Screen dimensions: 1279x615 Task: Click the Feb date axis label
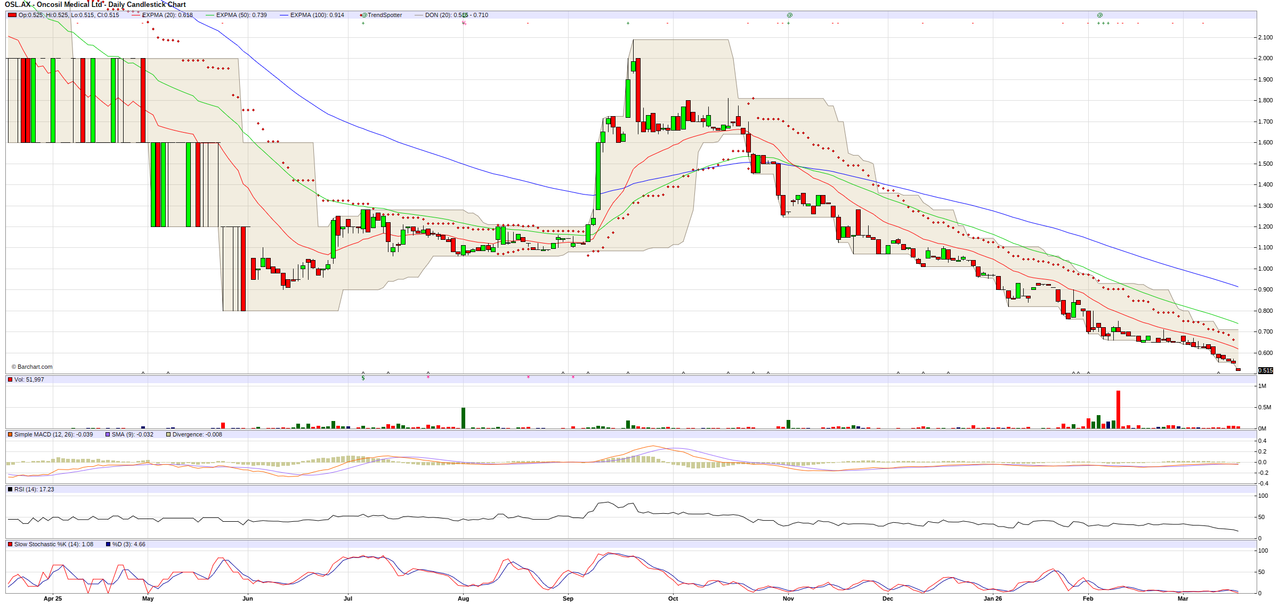[1088, 599]
